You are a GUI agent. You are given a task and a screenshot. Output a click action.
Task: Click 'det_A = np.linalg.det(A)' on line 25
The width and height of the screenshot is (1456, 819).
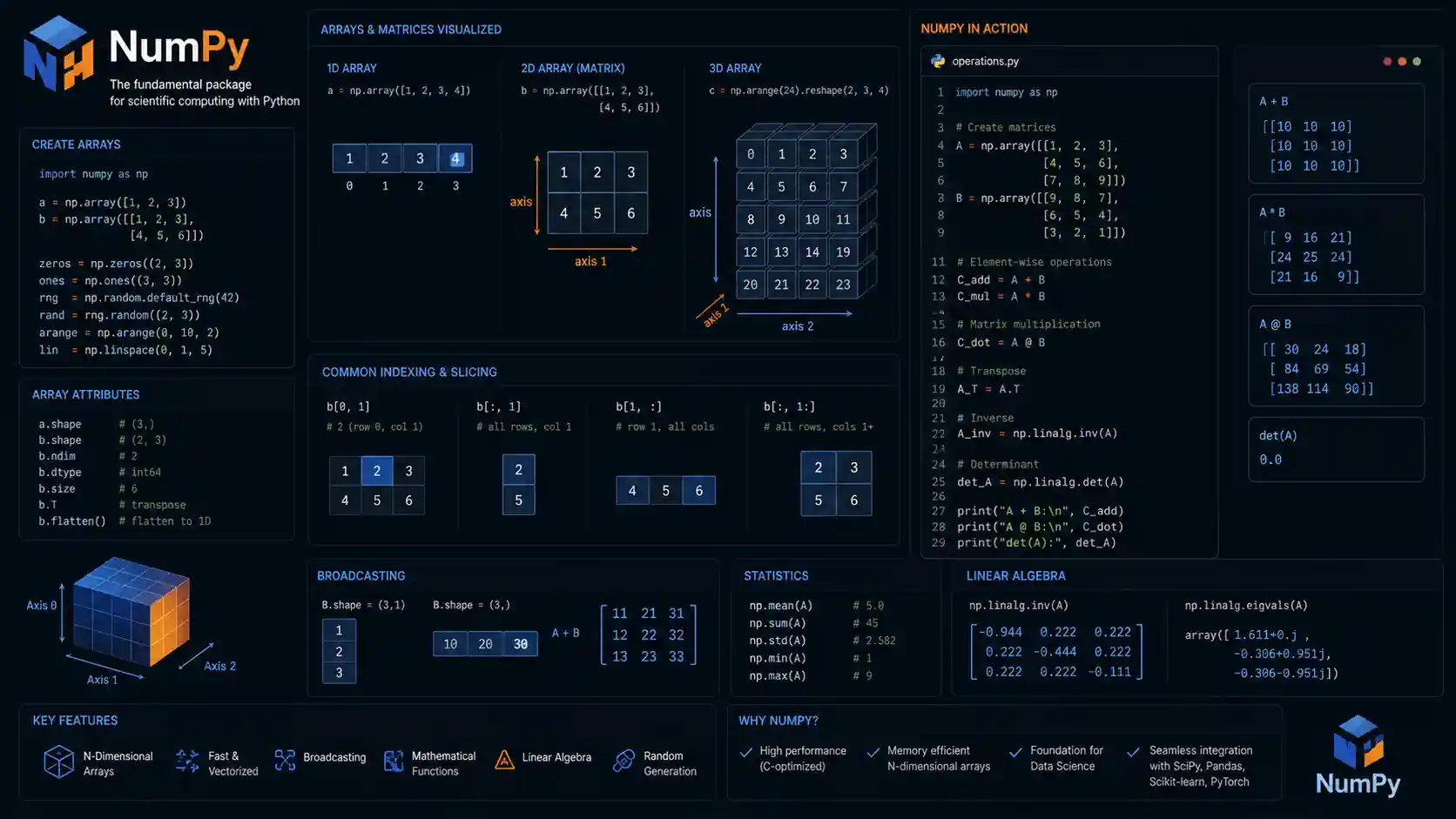tap(1040, 481)
